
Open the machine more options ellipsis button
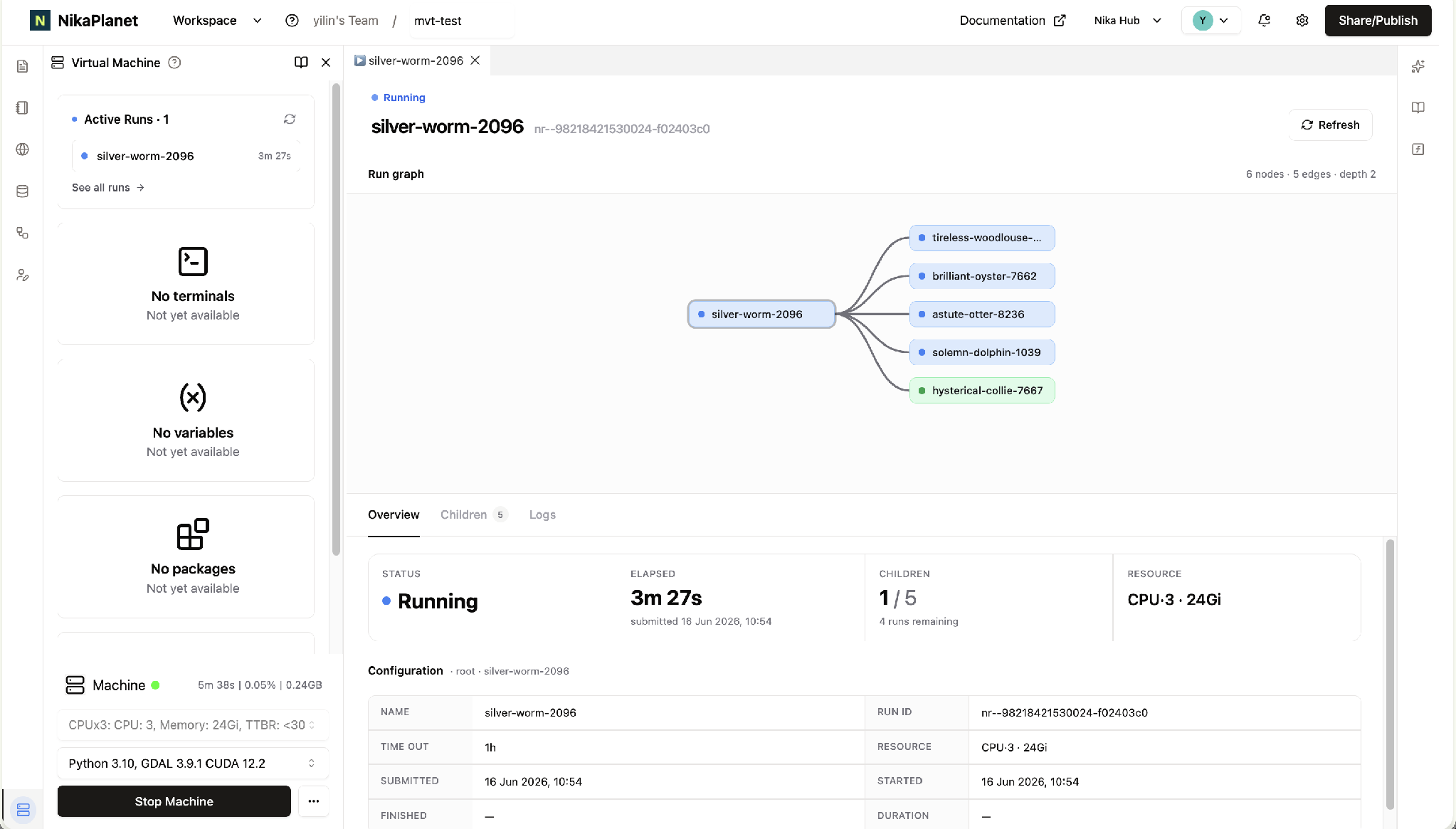tap(314, 801)
